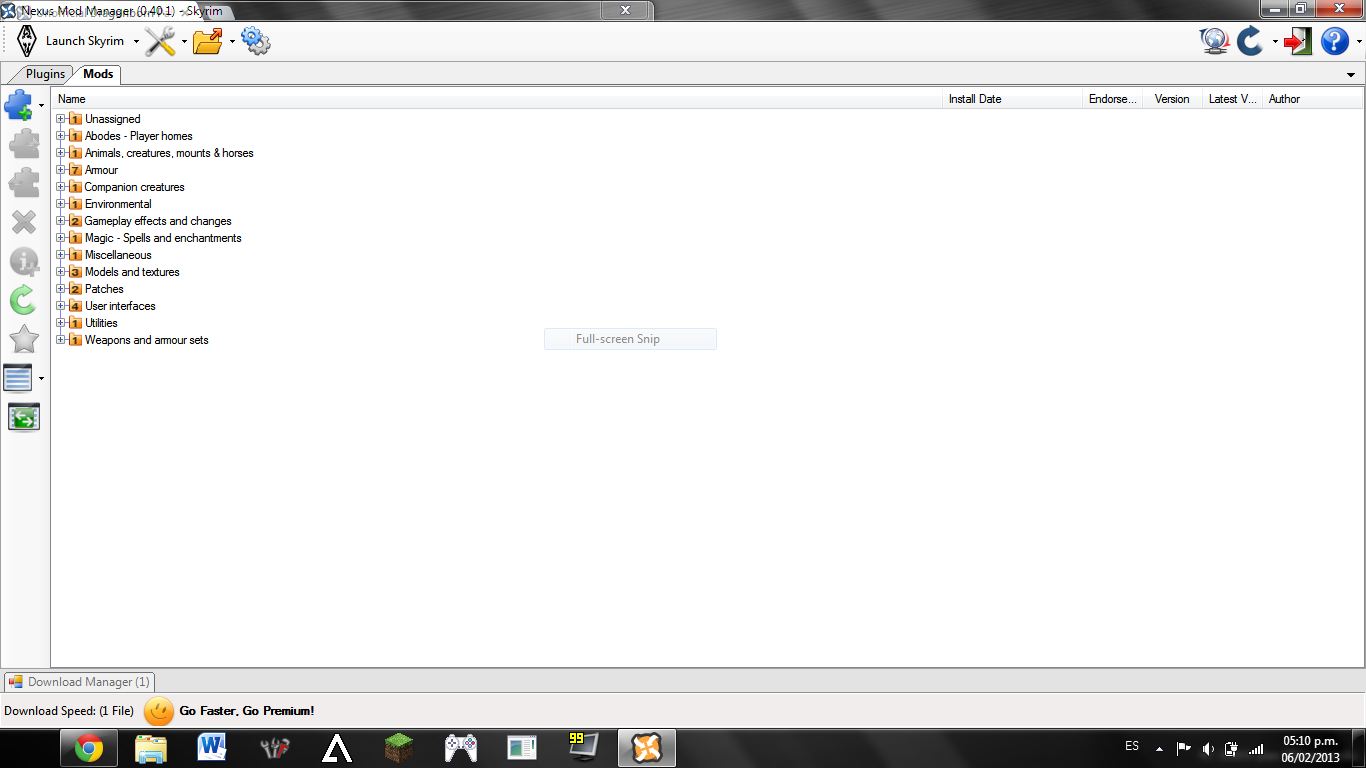Expand Gameplay effects and changes category
1366x768 pixels.
pyautogui.click(x=61, y=221)
